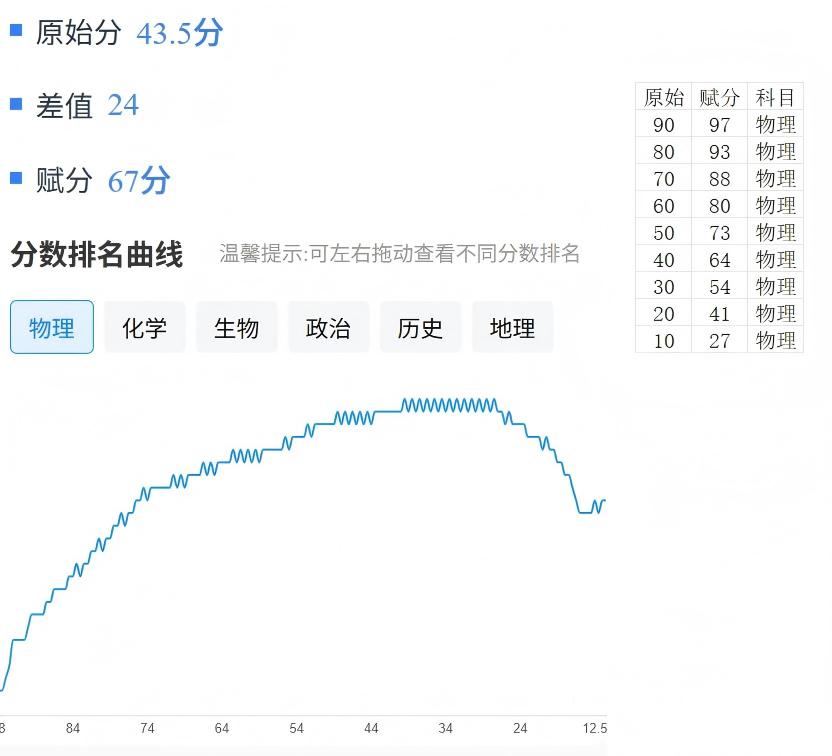Switch to the 政治 tab
This screenshot has height=756, width=832.
coord(328,328)
